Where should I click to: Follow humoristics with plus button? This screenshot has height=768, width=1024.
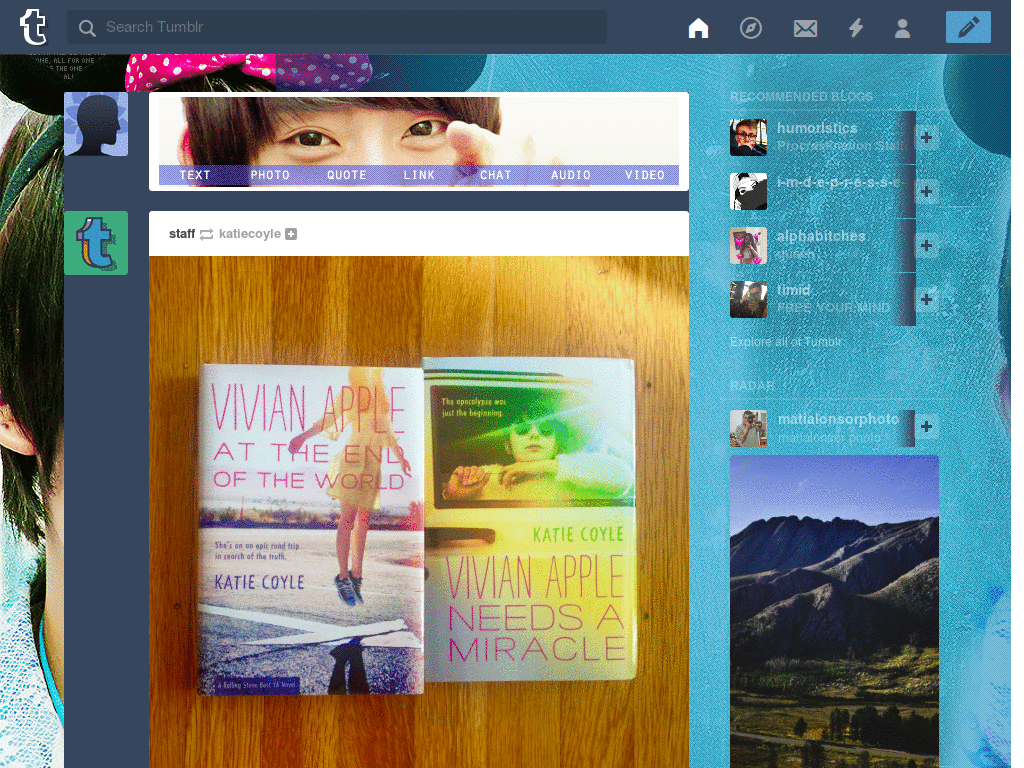(x=926, y=137)
